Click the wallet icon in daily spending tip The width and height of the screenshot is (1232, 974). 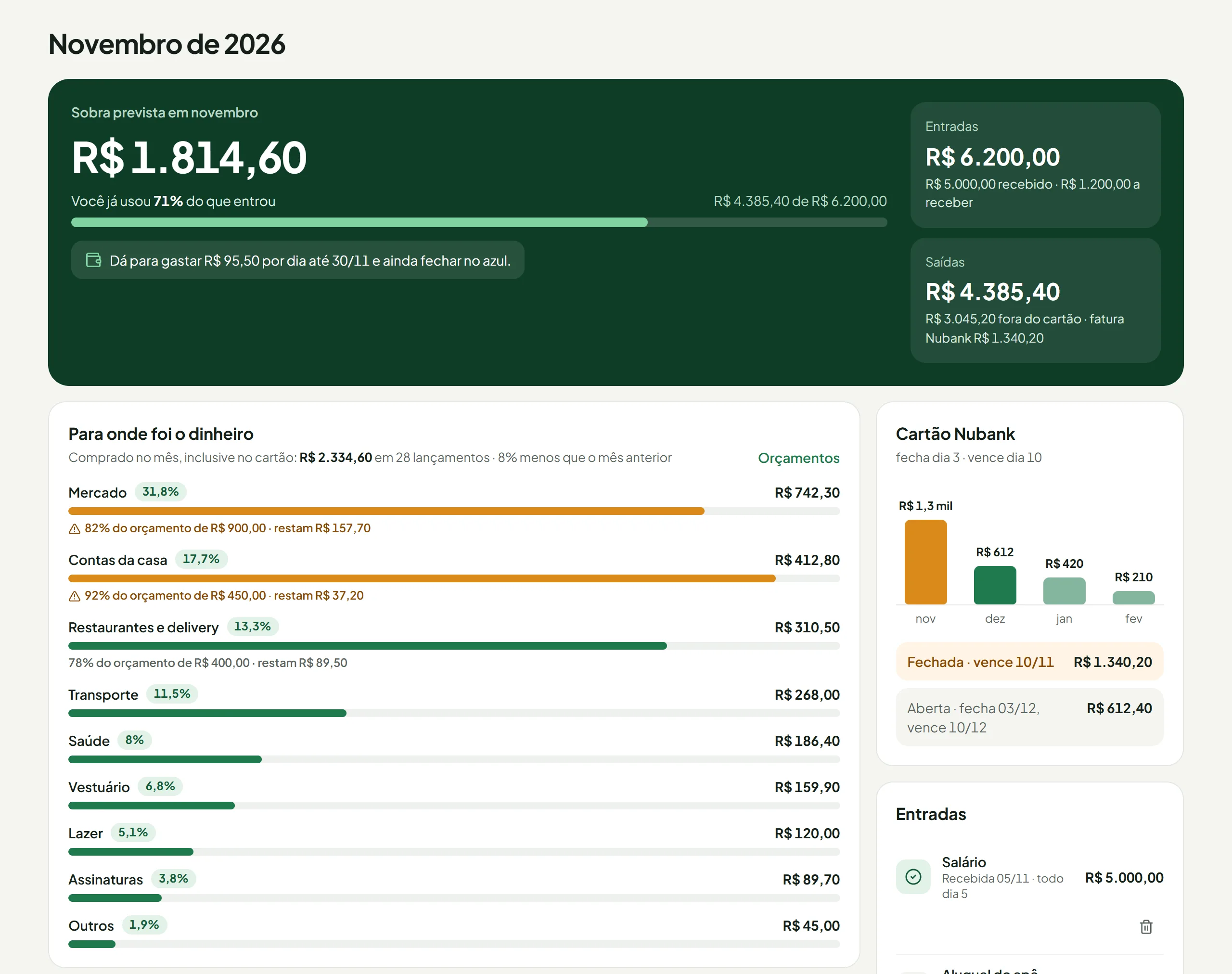click(x=93, y=260)
